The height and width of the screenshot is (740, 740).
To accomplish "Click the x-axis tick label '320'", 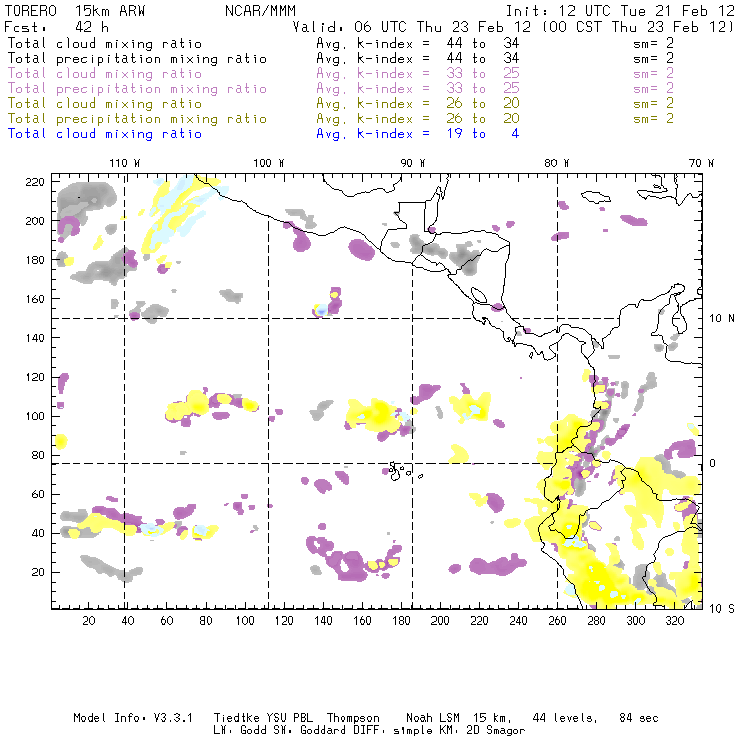I will point(675,620).
